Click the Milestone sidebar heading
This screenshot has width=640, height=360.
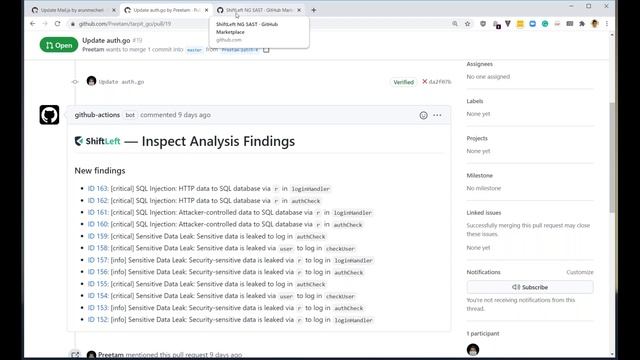tap(480, 176)
